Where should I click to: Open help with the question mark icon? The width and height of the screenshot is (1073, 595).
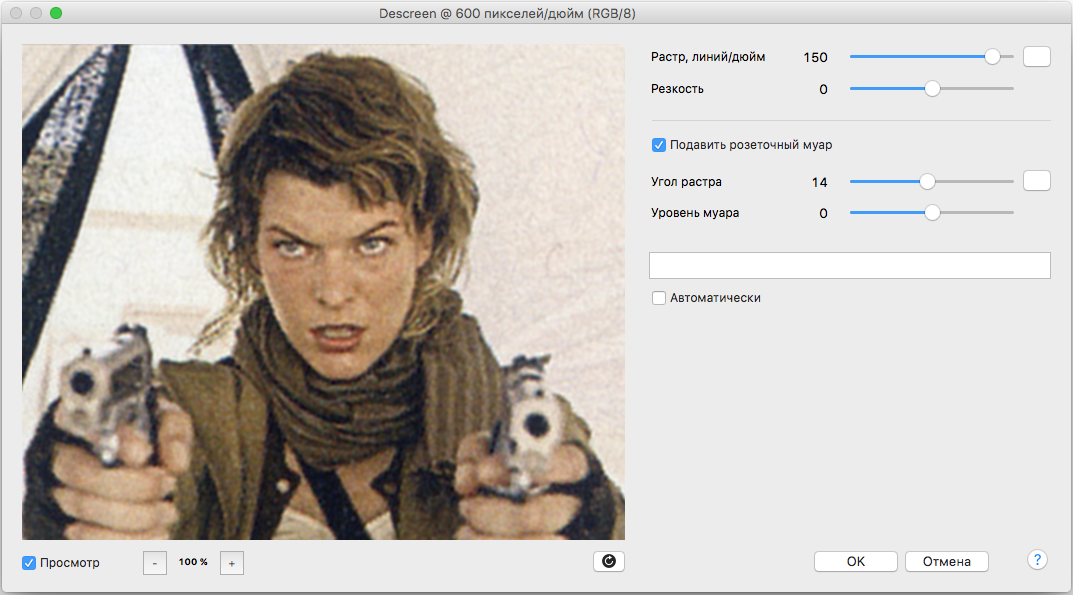tap(1037, 560)
